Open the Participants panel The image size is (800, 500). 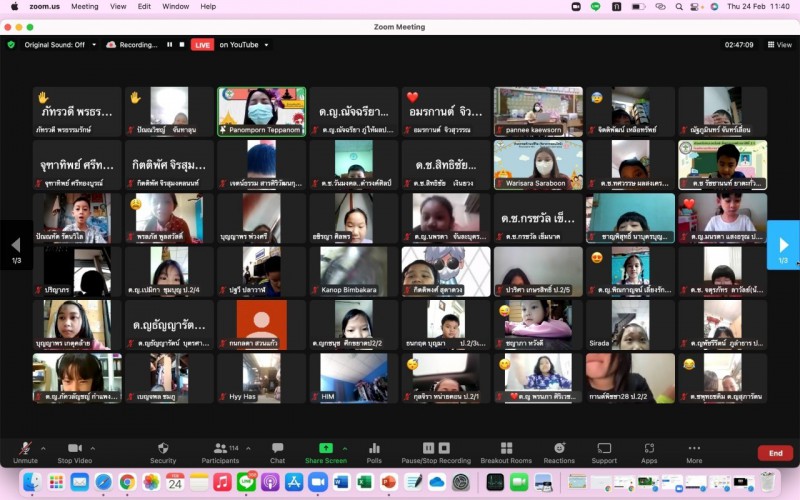[x=220, y=452]
